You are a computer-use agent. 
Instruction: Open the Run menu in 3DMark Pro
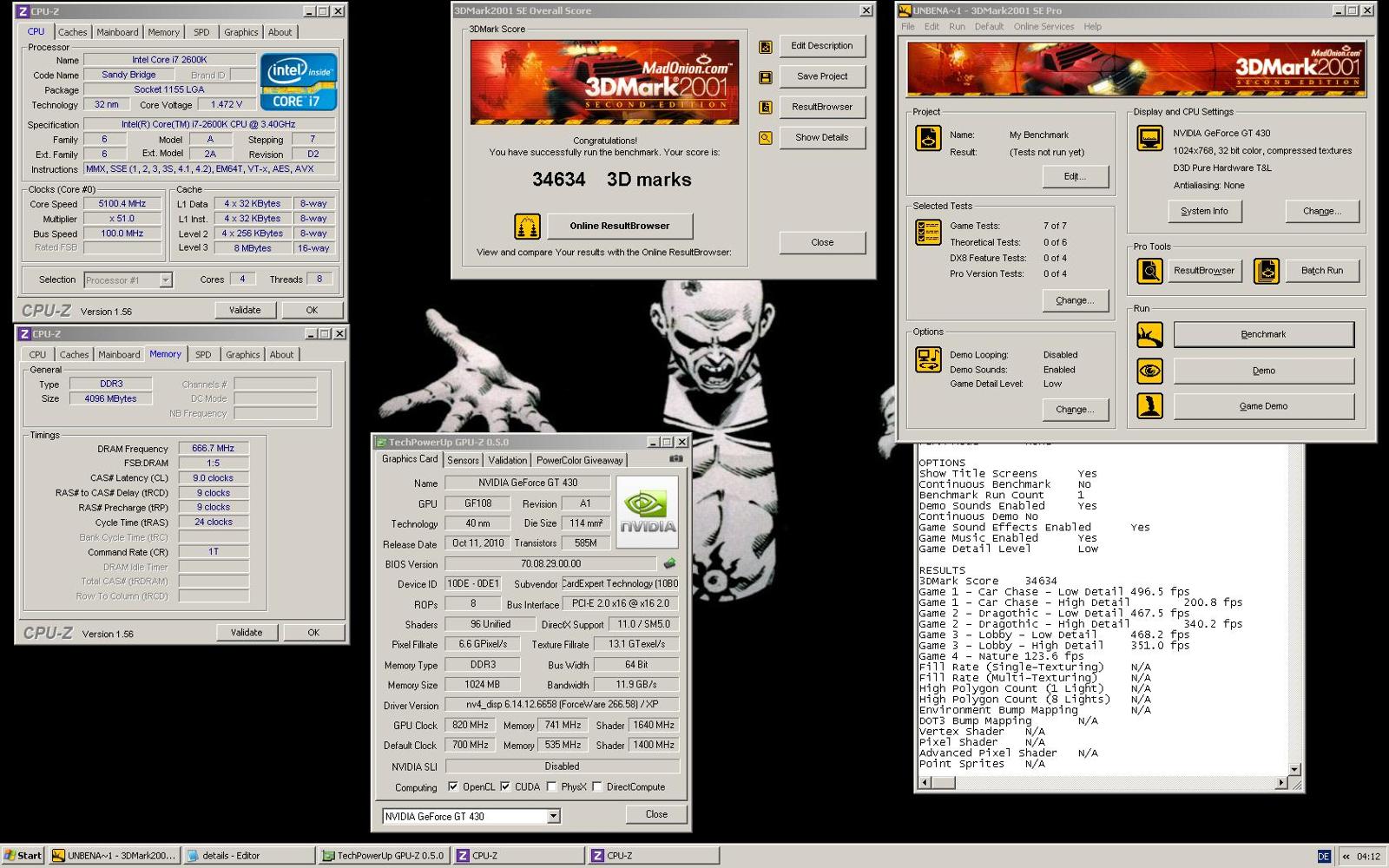(957, 27)
